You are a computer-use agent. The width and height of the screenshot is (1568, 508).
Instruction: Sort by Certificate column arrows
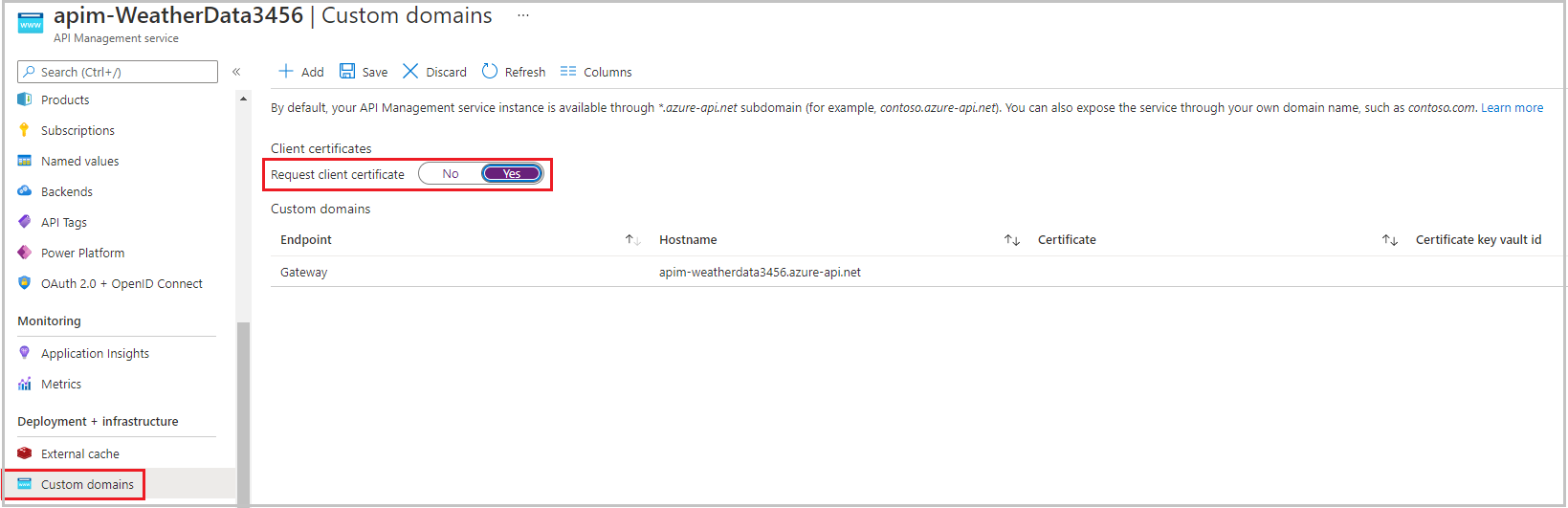pos(1390,240)
